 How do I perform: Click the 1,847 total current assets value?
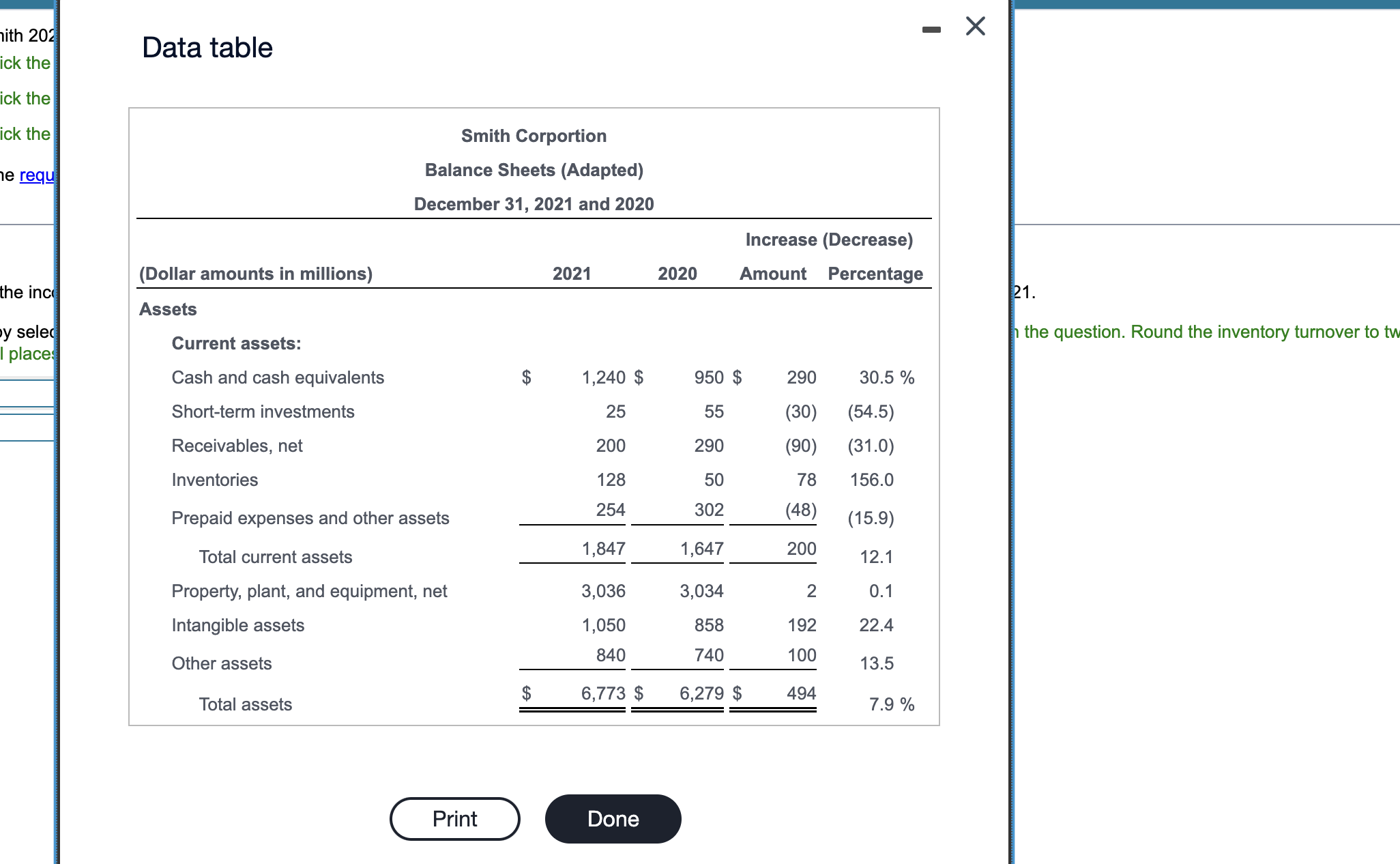(603, 549)
